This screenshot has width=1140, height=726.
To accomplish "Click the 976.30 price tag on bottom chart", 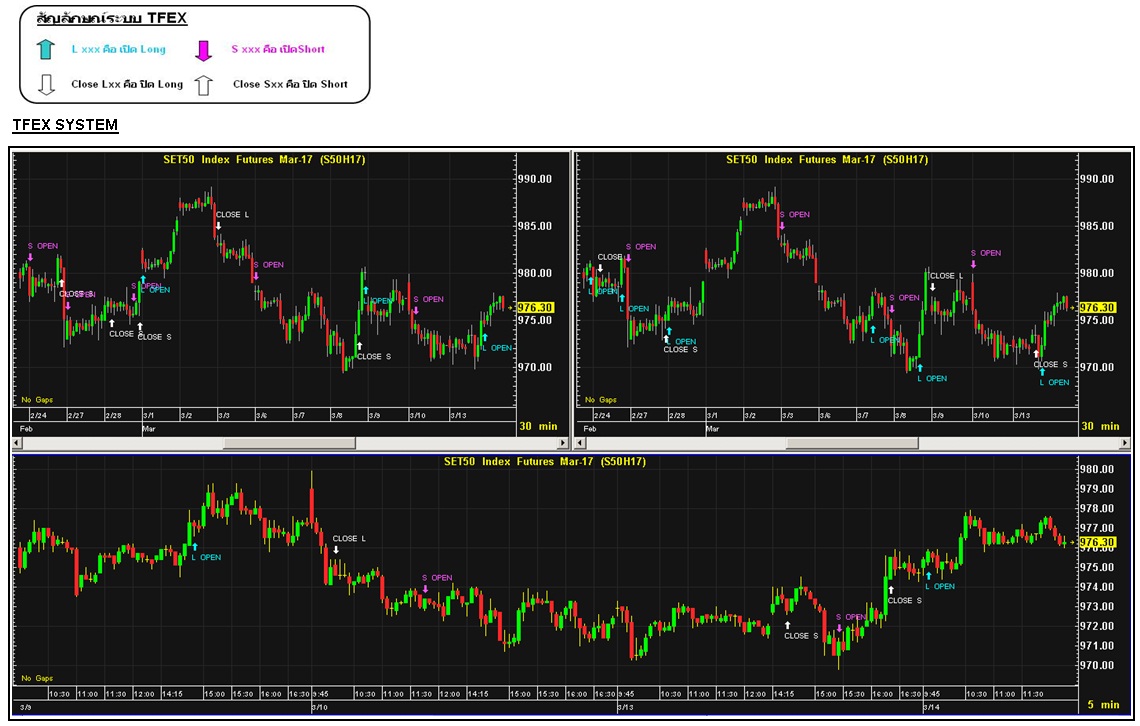I will 1097,542.
